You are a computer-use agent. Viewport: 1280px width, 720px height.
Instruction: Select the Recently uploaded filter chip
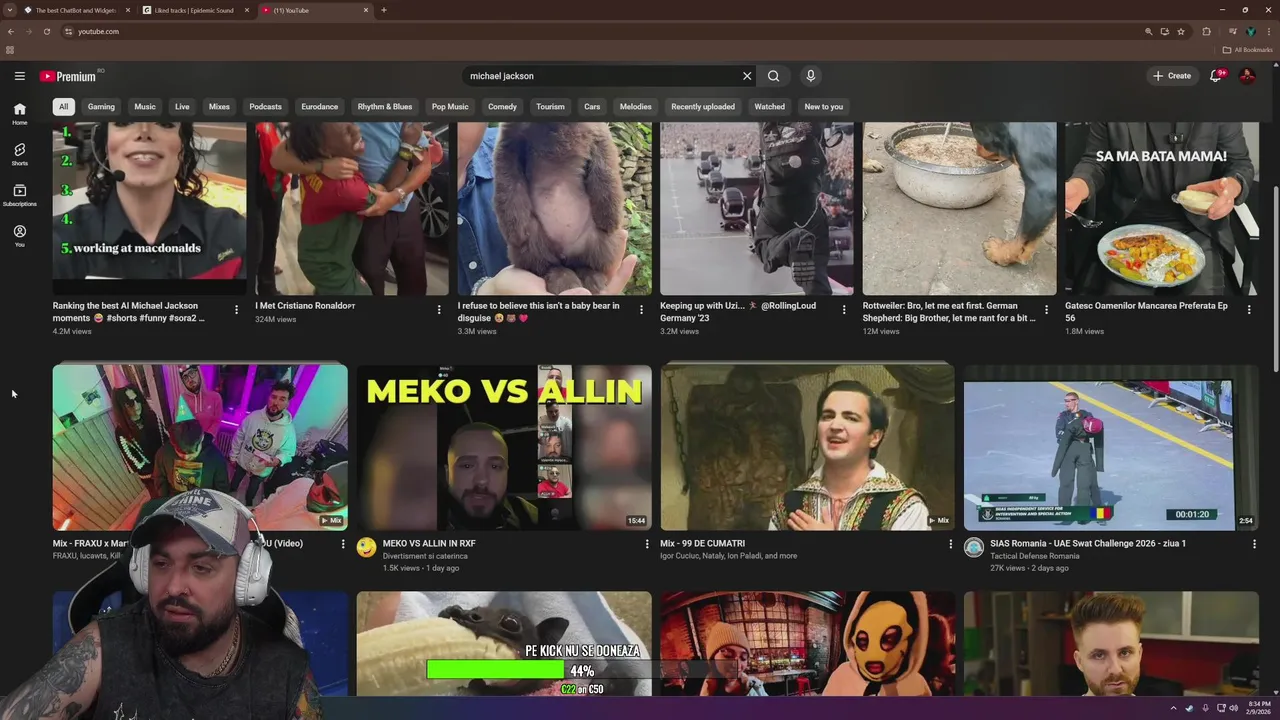(703, 107)
